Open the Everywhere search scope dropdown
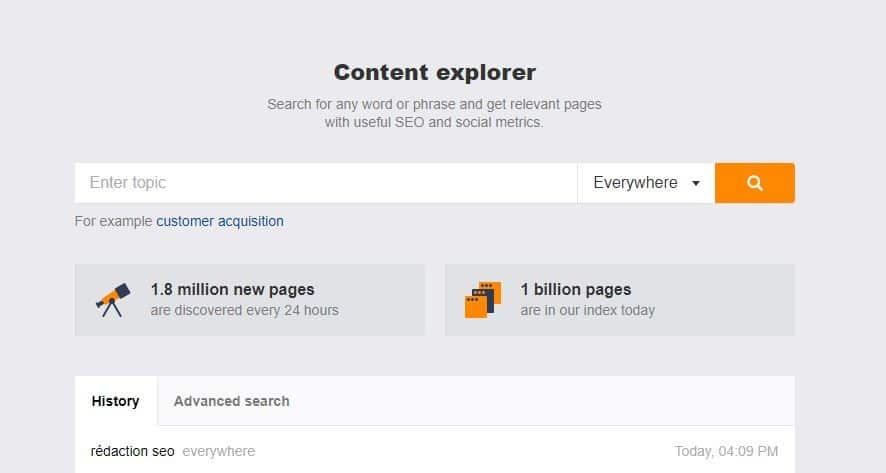The width and height of the screenshot is (886, 473). [x=646, y=183]
